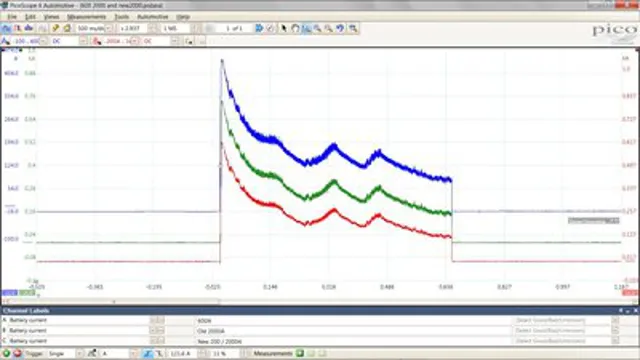Click the buffer '1 of 1' field
The image size is (640, 360).
235,28
